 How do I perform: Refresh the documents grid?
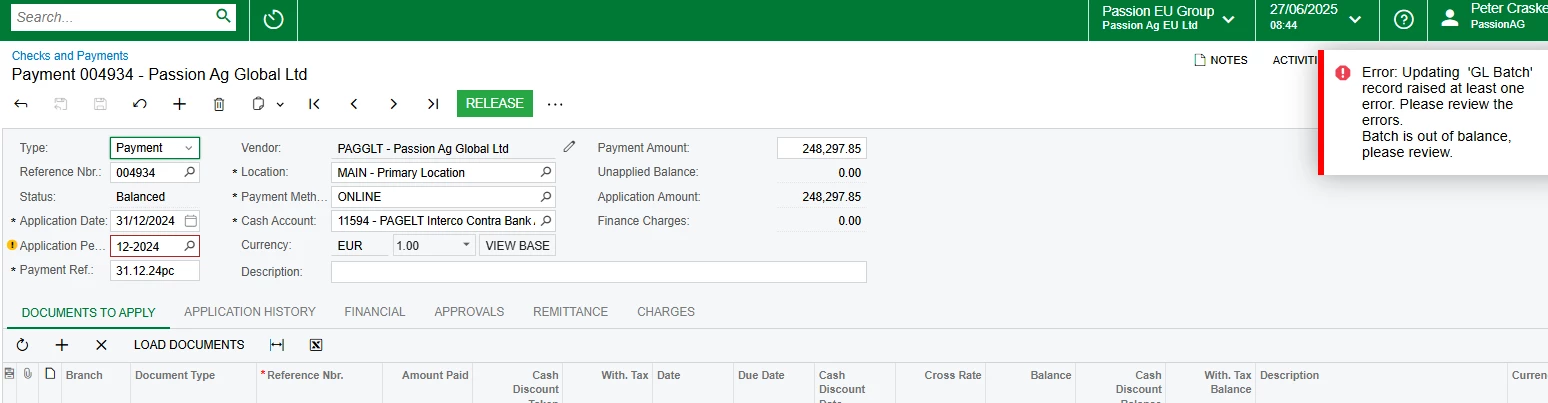point(22,345)
